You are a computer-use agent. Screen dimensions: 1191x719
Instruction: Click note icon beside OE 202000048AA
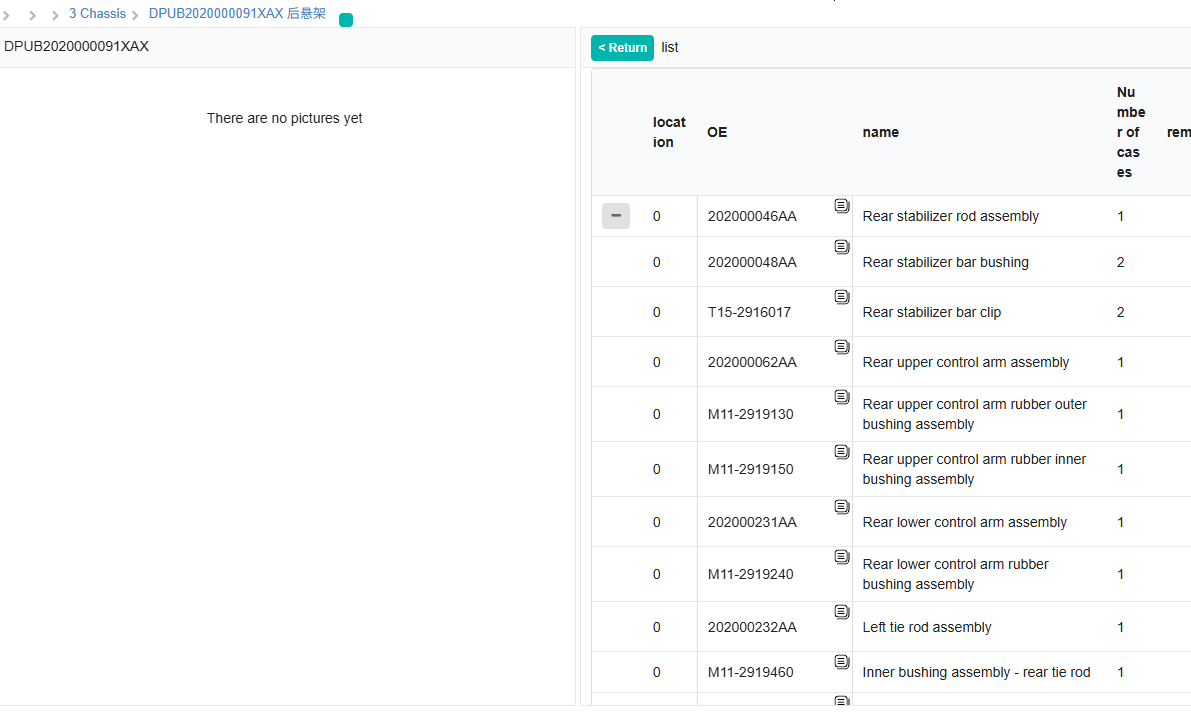click(842, 247)
